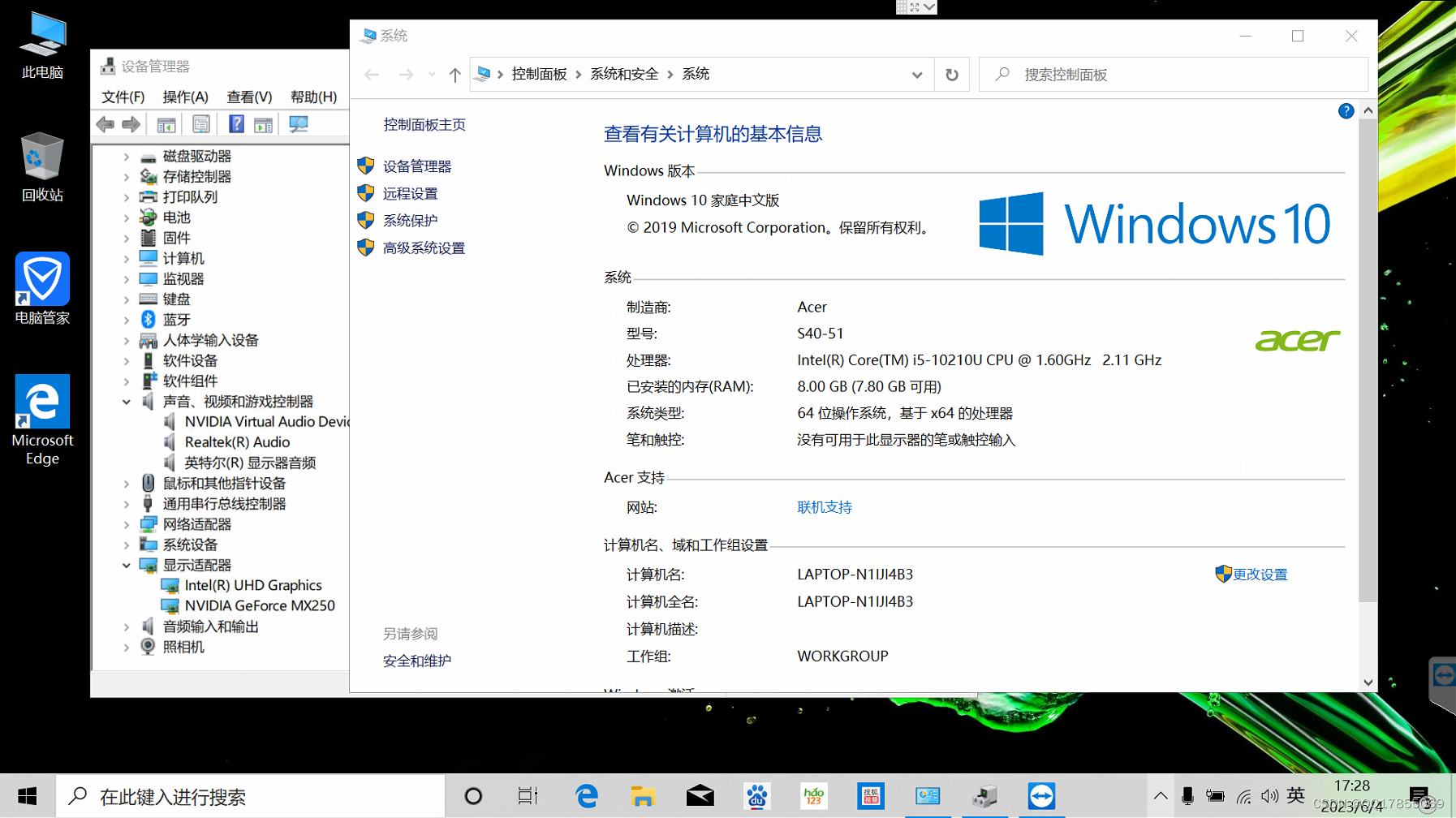Expand 磁盘驱动器 node in device tree
Viewport: 1456px width, 818px height.
(127, 156)
